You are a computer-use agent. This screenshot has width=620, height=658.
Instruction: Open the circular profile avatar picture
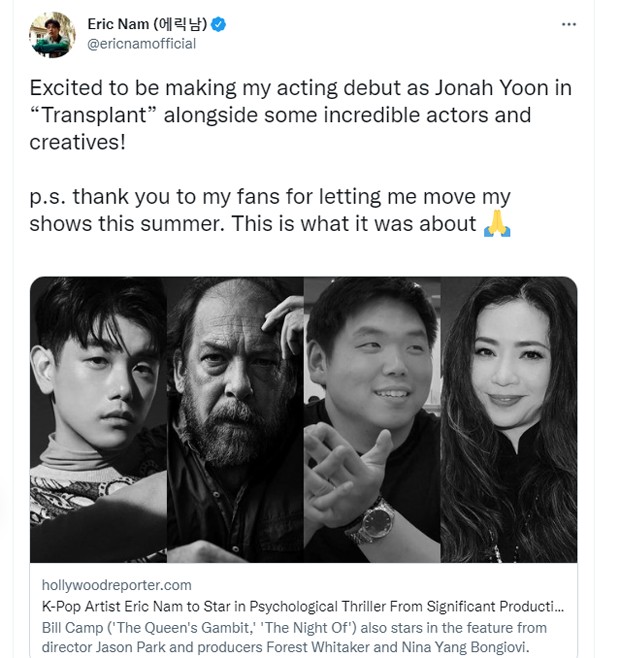click(52, 34)
